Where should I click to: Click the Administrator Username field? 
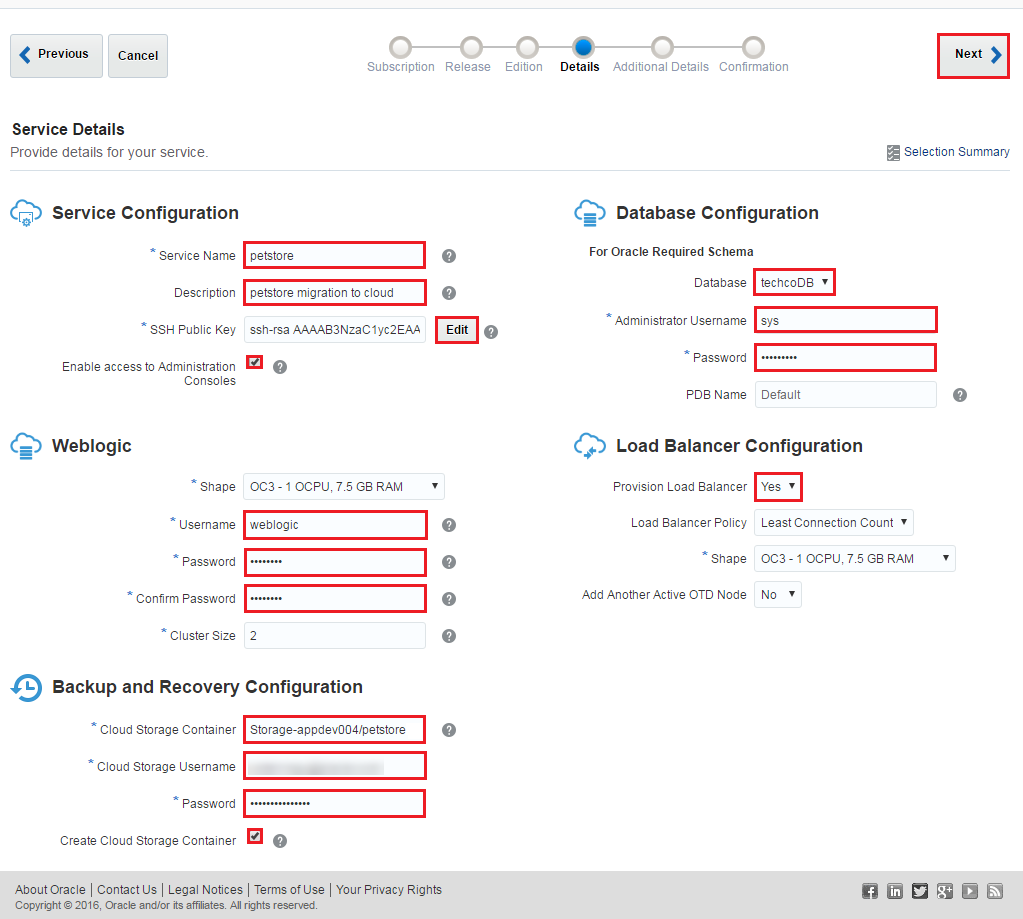846,320
